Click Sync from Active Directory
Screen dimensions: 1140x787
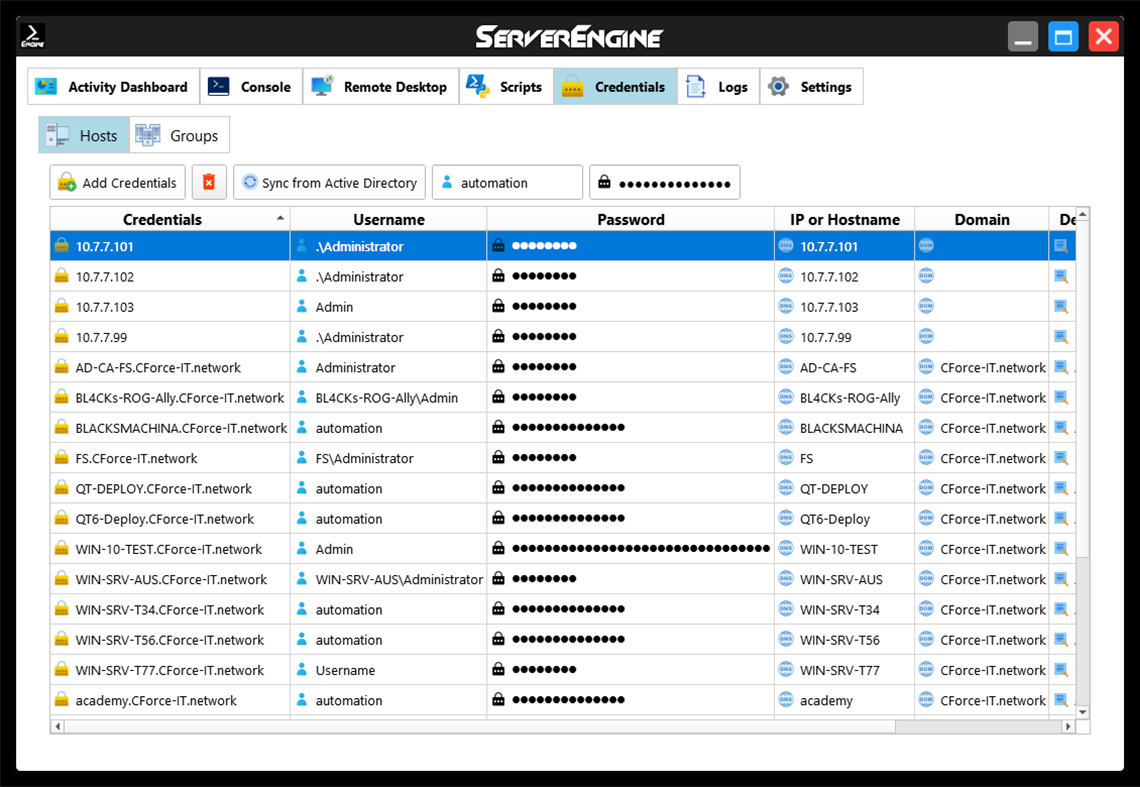(x=329, y=182)
